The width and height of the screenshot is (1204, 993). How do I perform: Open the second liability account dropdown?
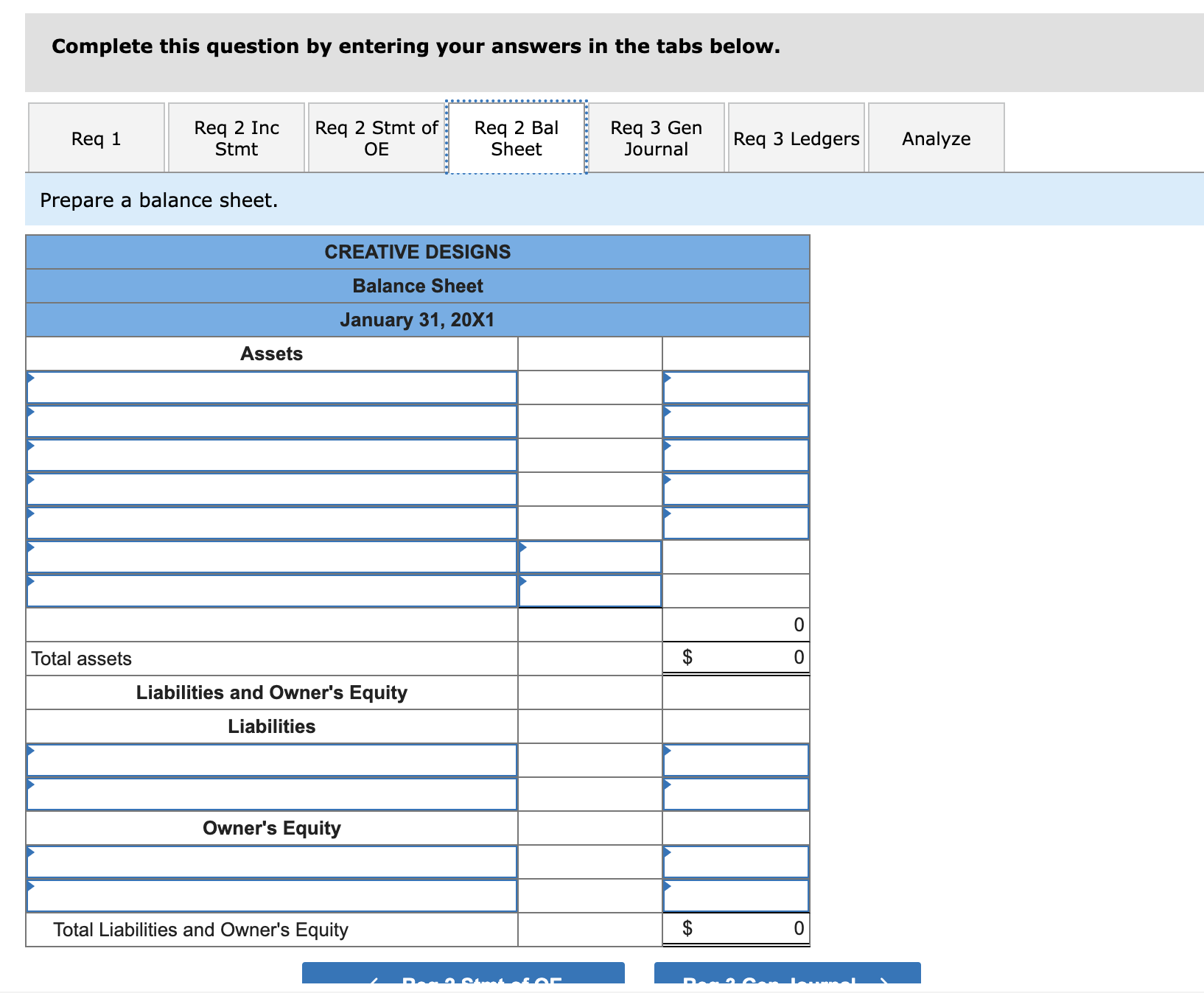tap(272, 793)
